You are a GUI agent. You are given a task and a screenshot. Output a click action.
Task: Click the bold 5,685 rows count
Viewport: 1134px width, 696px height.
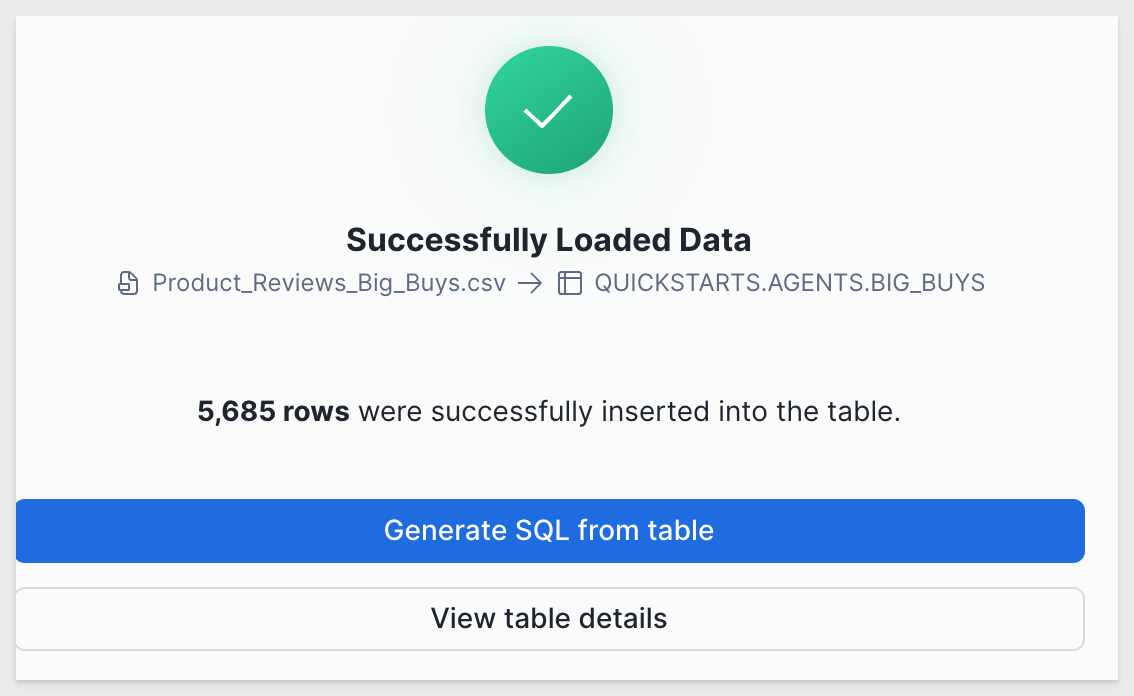[x=273, y=412]
